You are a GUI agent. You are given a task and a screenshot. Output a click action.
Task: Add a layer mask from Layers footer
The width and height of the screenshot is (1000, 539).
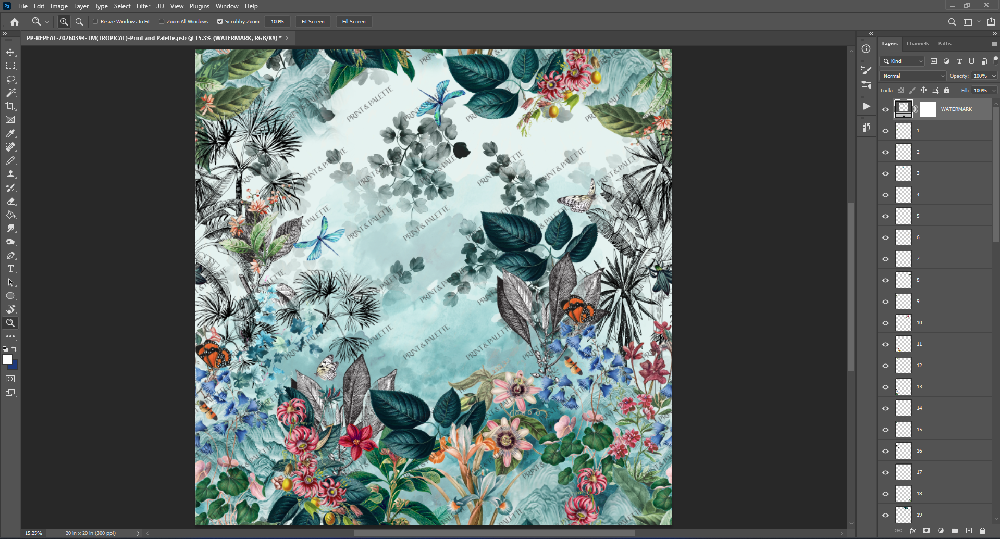[x=927, y=531]
